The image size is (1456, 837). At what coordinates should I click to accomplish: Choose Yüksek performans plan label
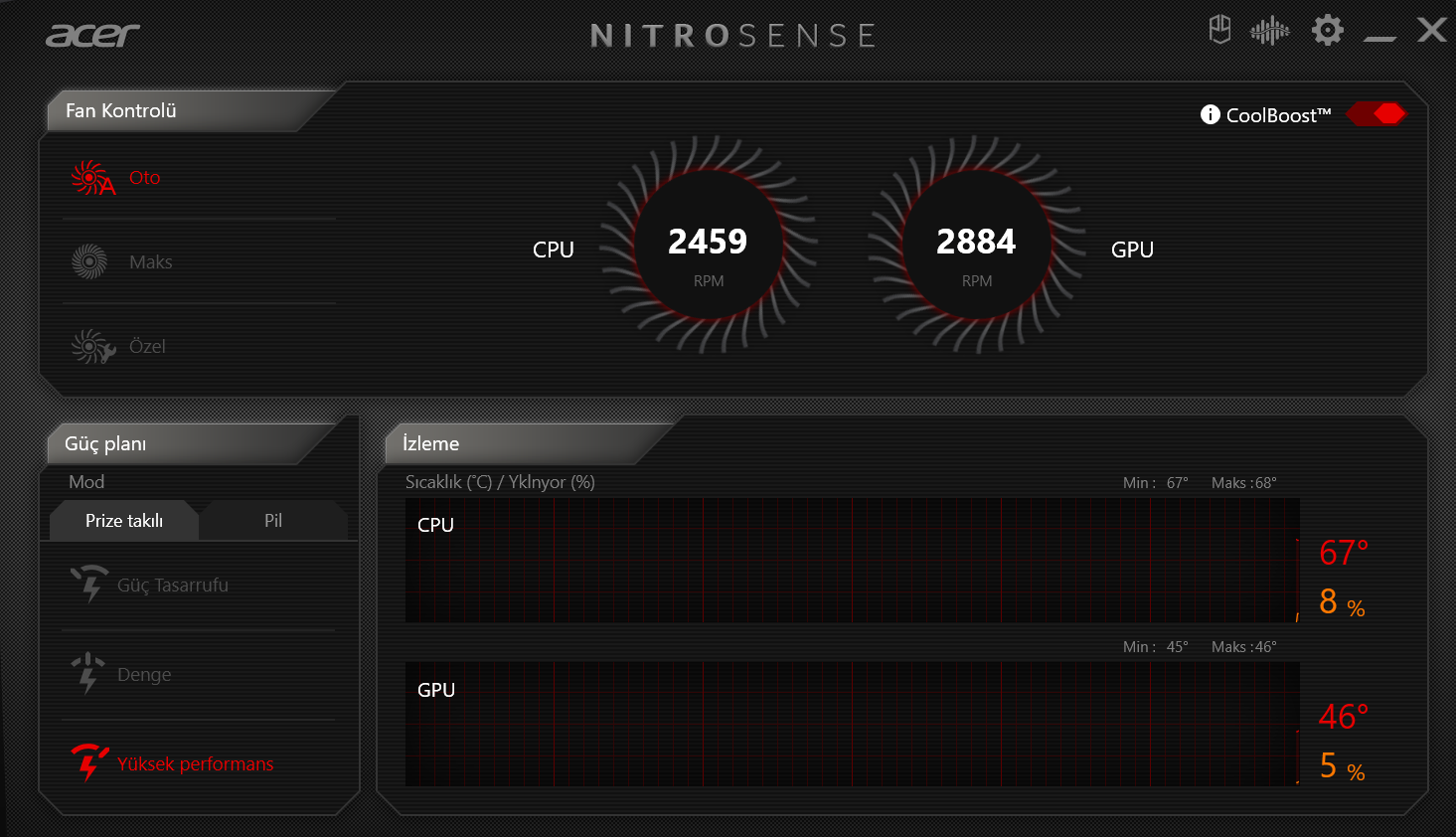pyautogui.click(x=195, y=764)
